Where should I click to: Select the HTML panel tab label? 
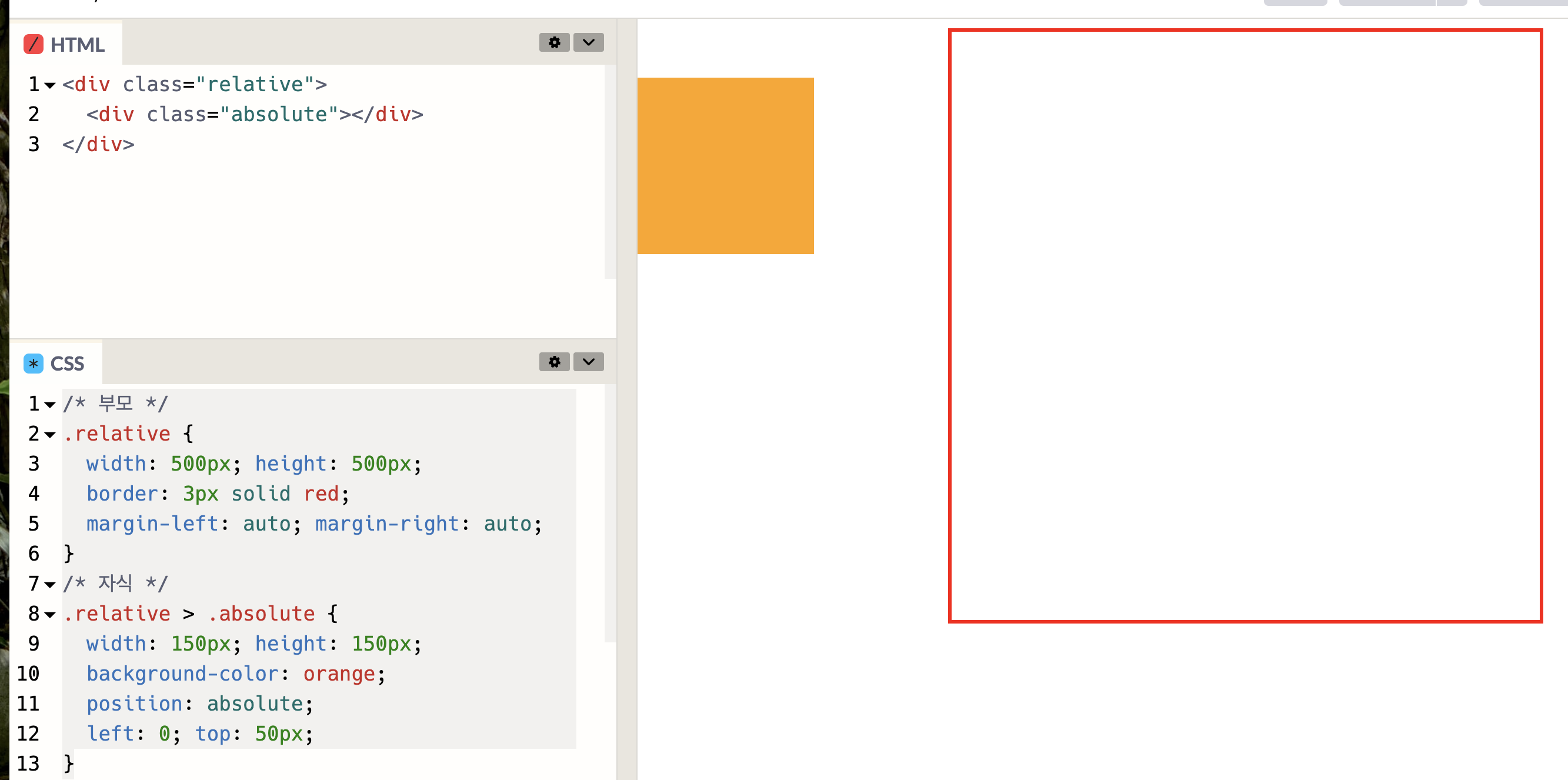click(x=76, y=45)
